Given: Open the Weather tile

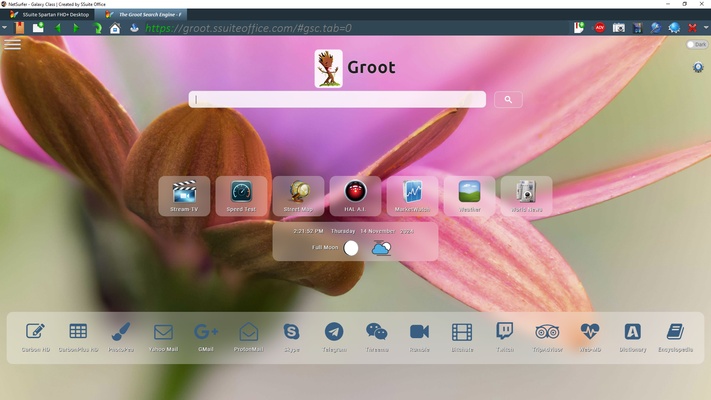Looking at the screenshot, I should [x=469, y=196].
